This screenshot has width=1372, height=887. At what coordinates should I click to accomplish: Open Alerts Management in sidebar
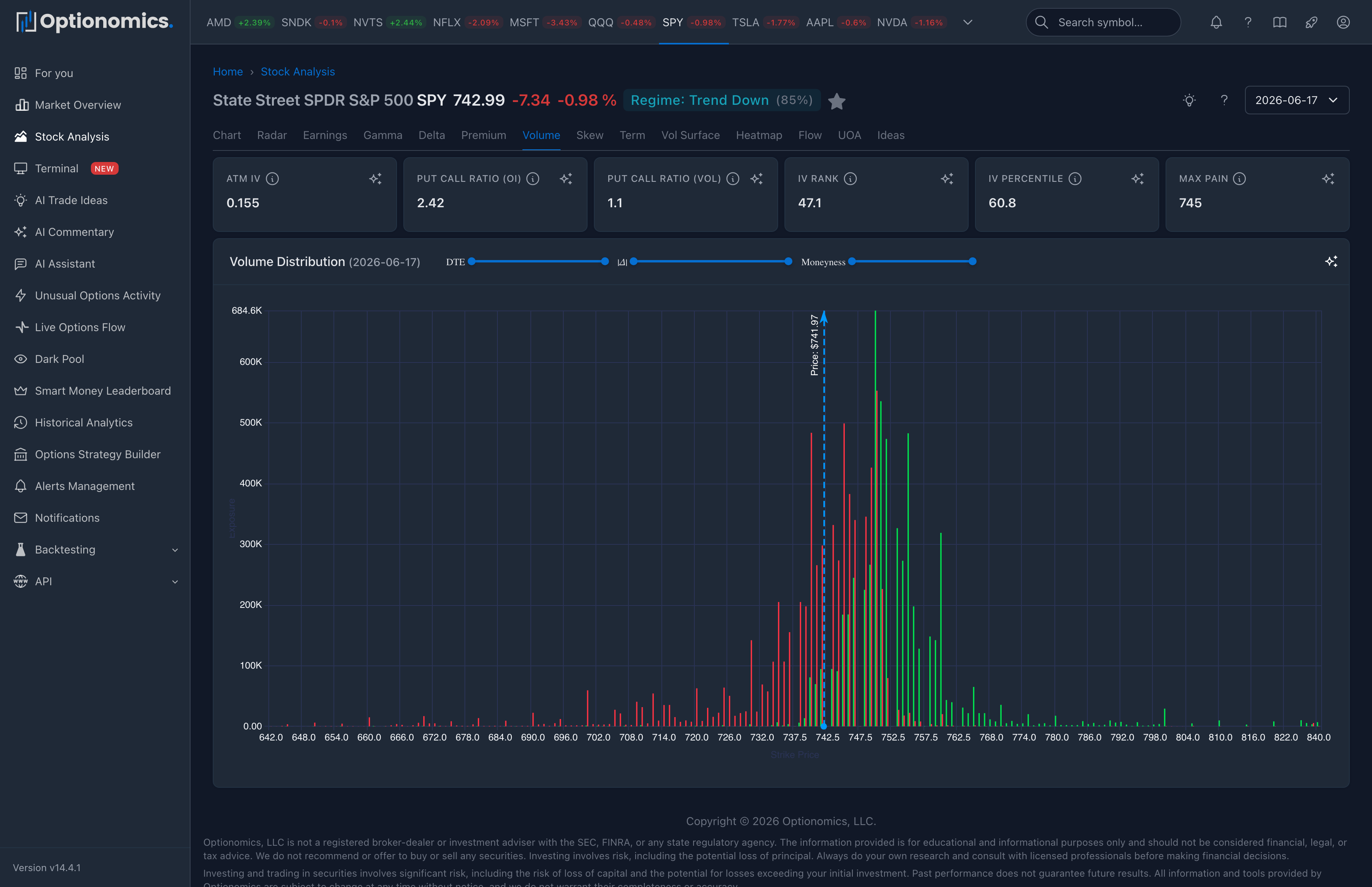click(95, 486)
